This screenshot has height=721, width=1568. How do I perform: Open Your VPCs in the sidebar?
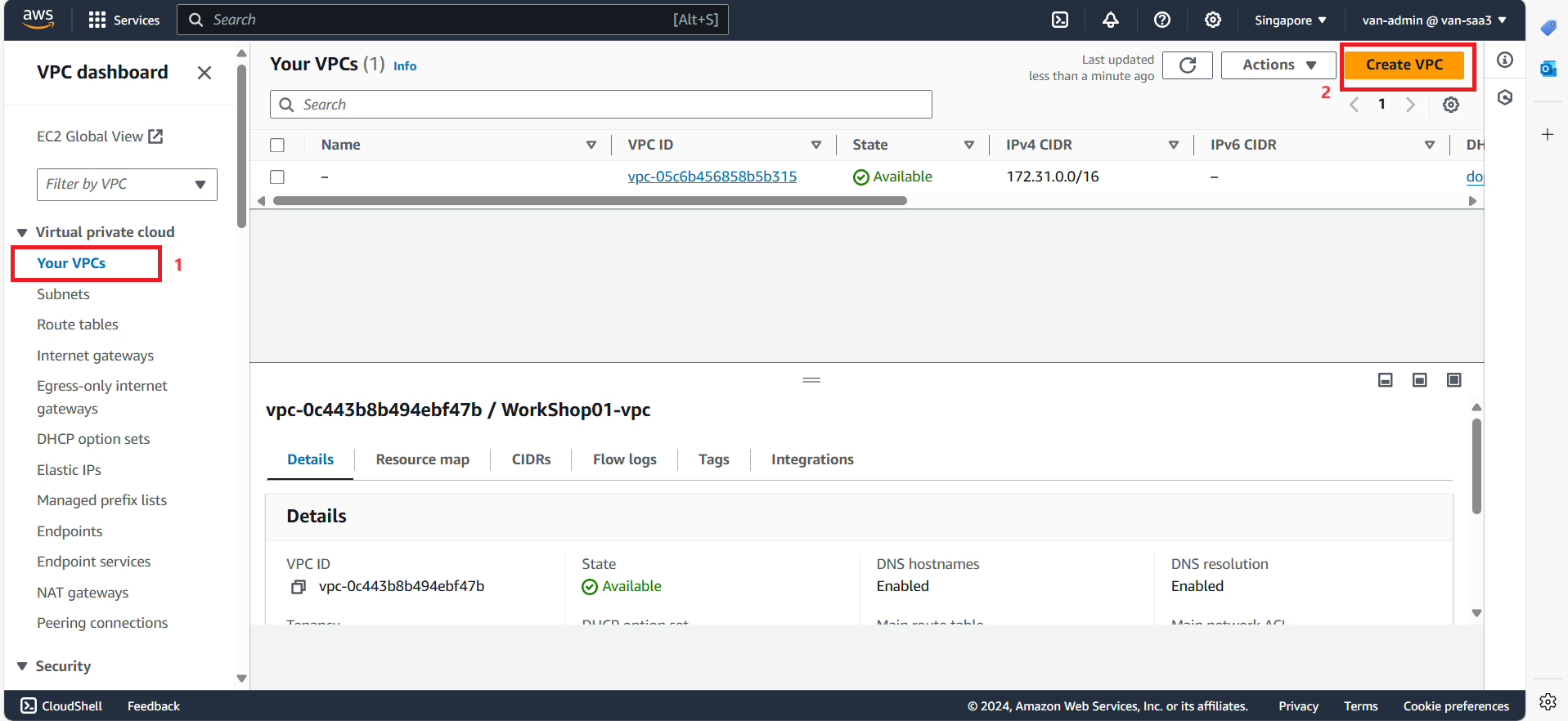coord(71,263)
